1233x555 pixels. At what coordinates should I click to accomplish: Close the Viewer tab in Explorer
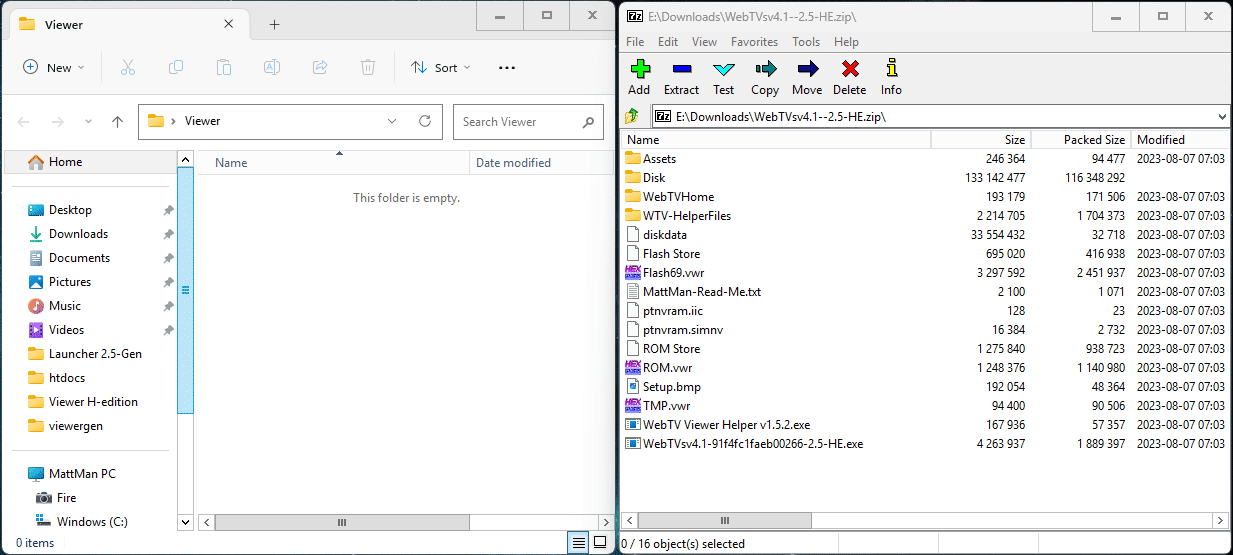(x=228, y=24)
